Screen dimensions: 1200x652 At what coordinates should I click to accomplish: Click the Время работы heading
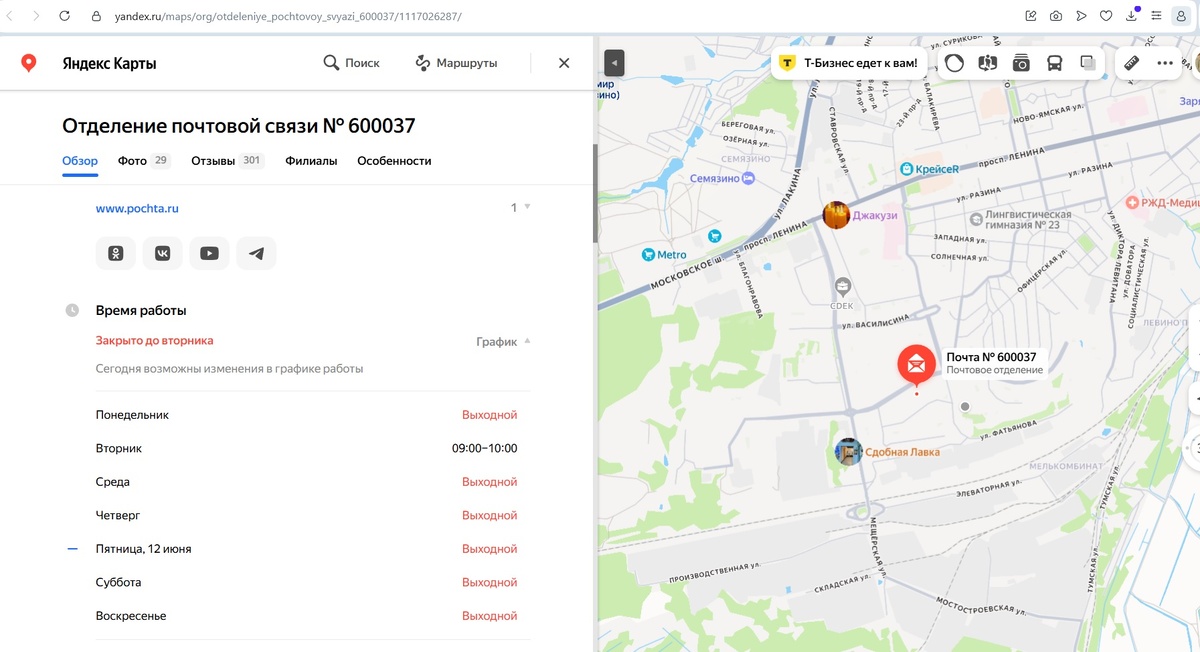[141, 310]
